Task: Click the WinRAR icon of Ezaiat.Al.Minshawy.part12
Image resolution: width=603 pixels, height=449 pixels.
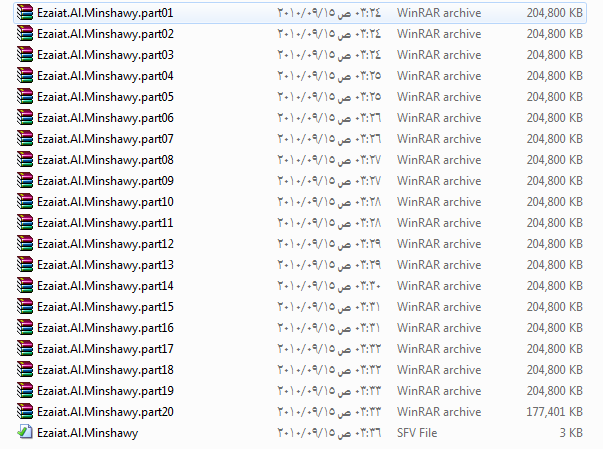Action: (x=25, y=244)
